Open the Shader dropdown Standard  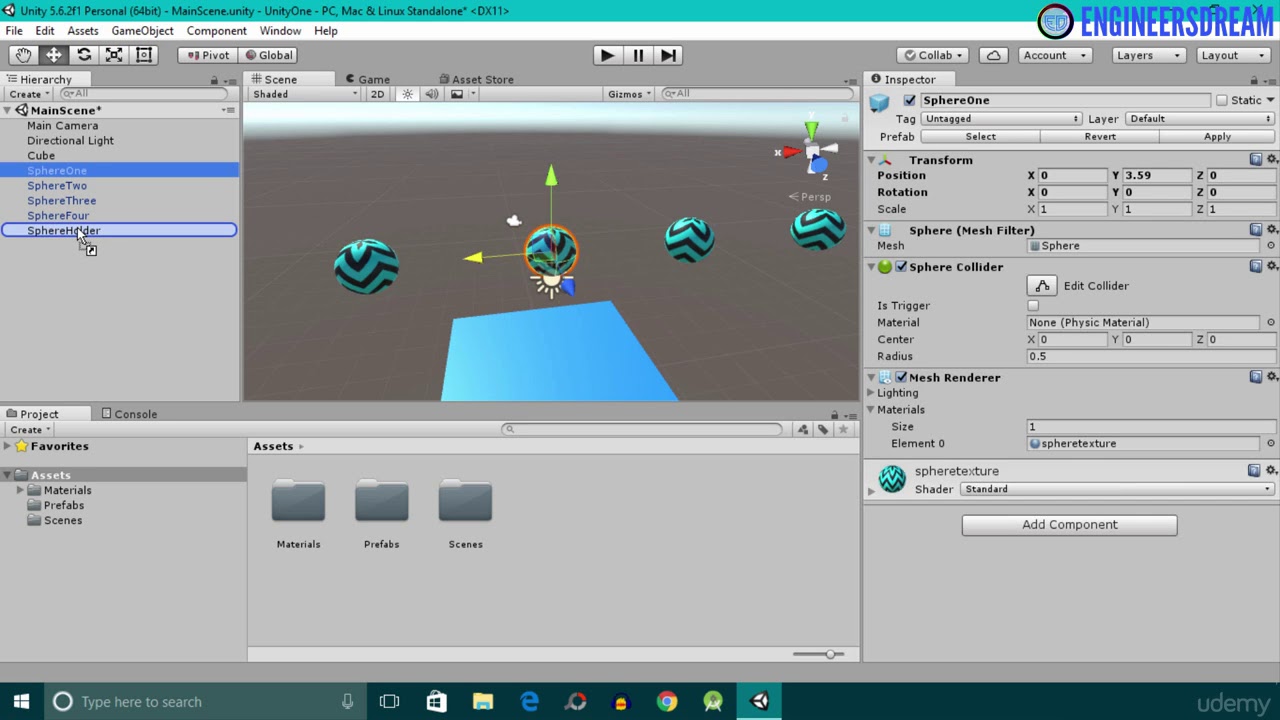[x=1117, y=489]
